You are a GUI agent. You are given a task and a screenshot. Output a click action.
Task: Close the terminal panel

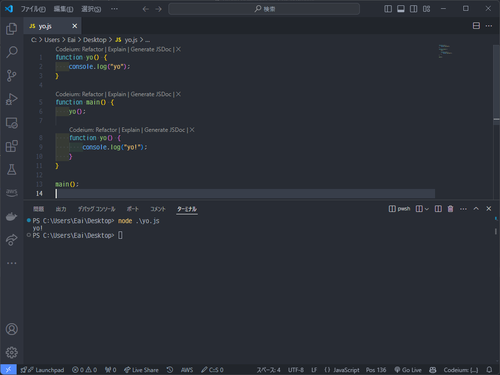tap(489, 209)
